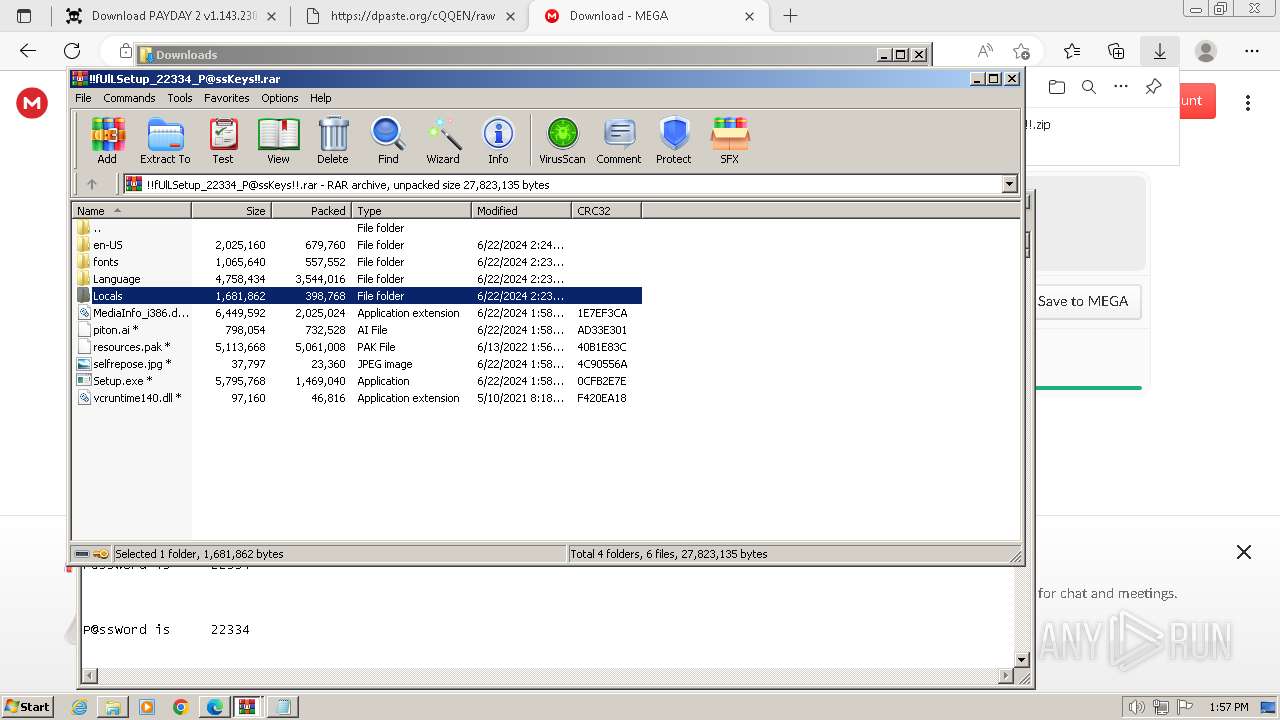The image size is (1280, 720).
Task: Click the Info toolbar icon
Action: pos(498,140)
